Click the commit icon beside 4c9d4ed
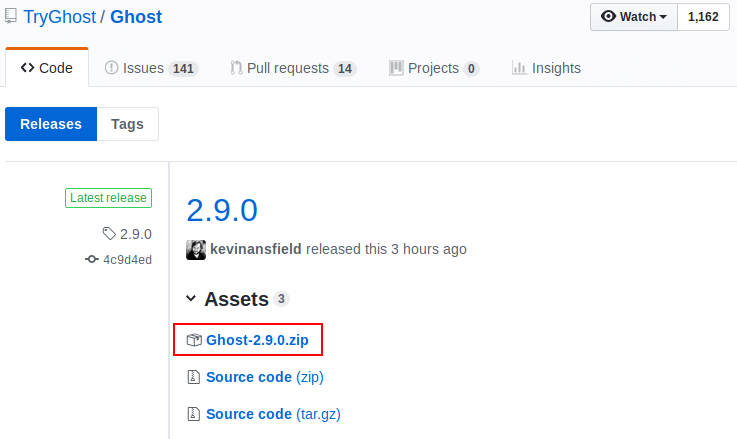Viewport: 737px width, 439px height. (92, 259)
